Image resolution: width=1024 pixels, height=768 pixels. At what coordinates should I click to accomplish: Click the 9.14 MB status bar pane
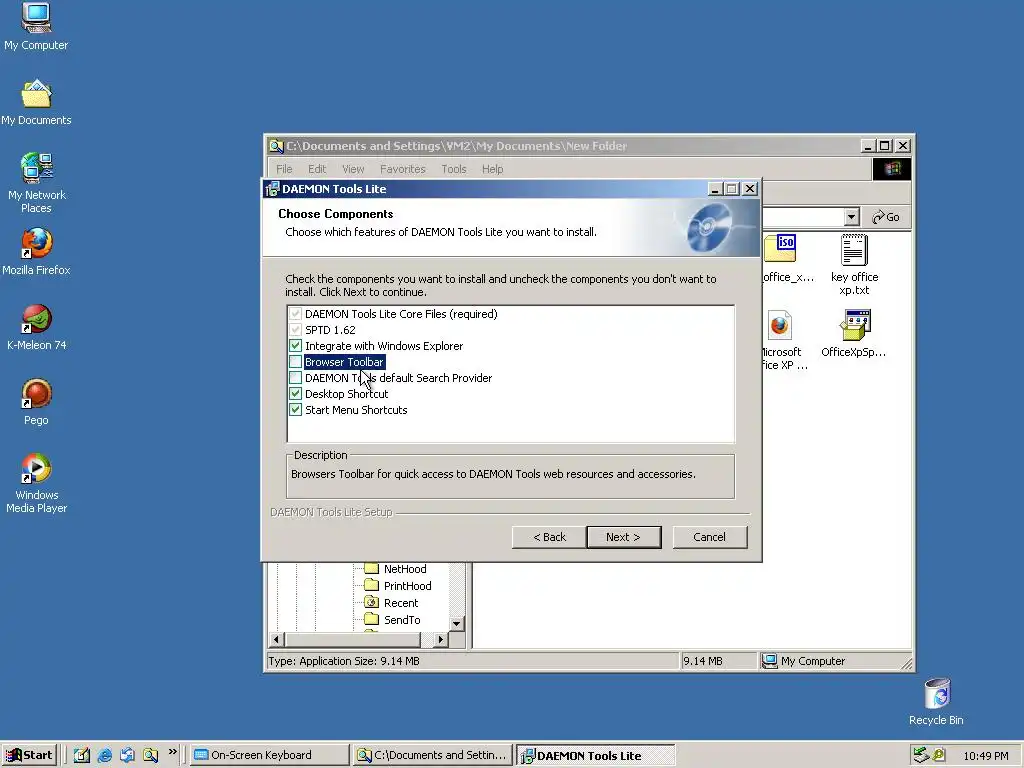pos(719,661)
